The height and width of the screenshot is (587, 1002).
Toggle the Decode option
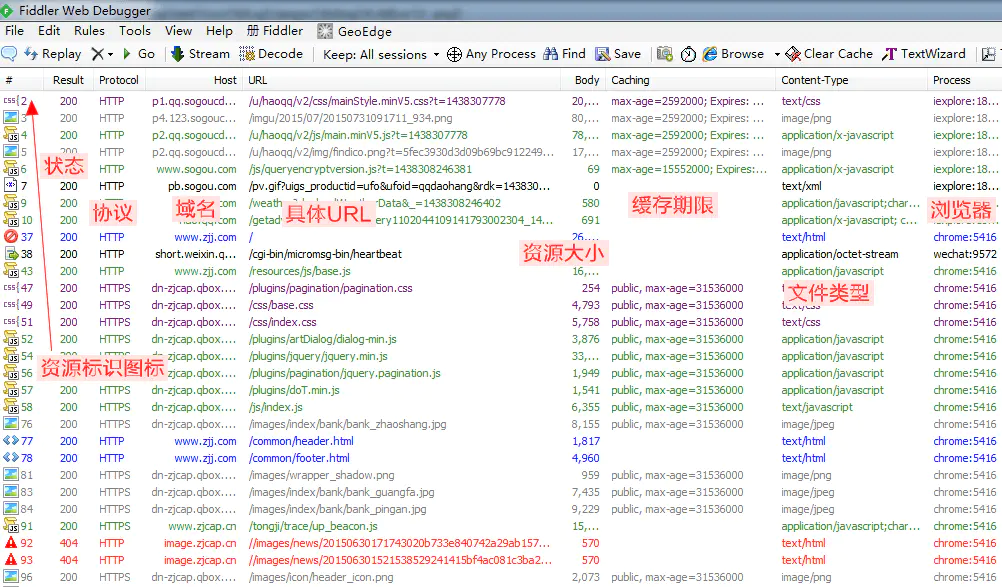tap(271, 54)
